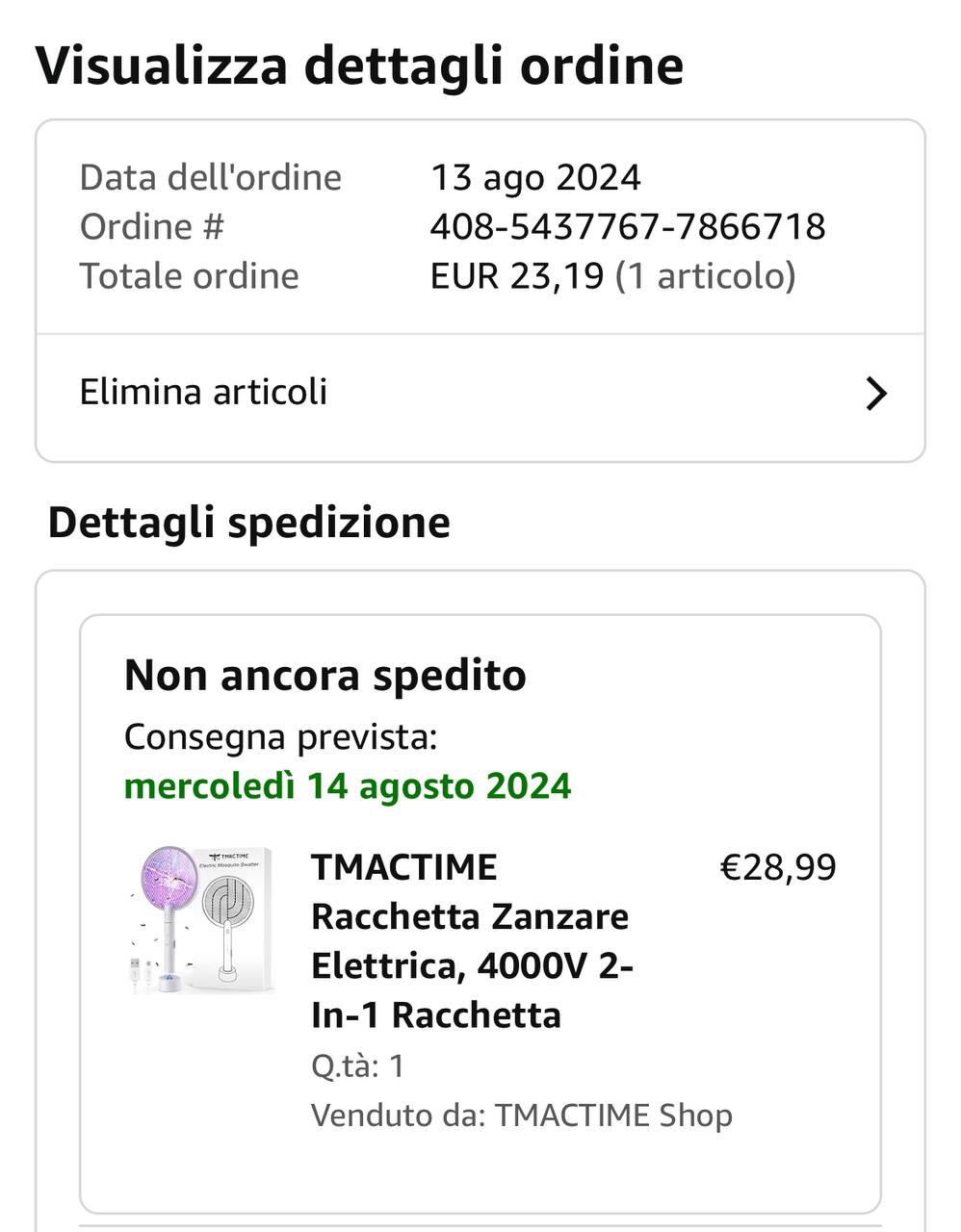Tap the Venduto da label text
961x1232 pixels.
tap(398, 1116)
